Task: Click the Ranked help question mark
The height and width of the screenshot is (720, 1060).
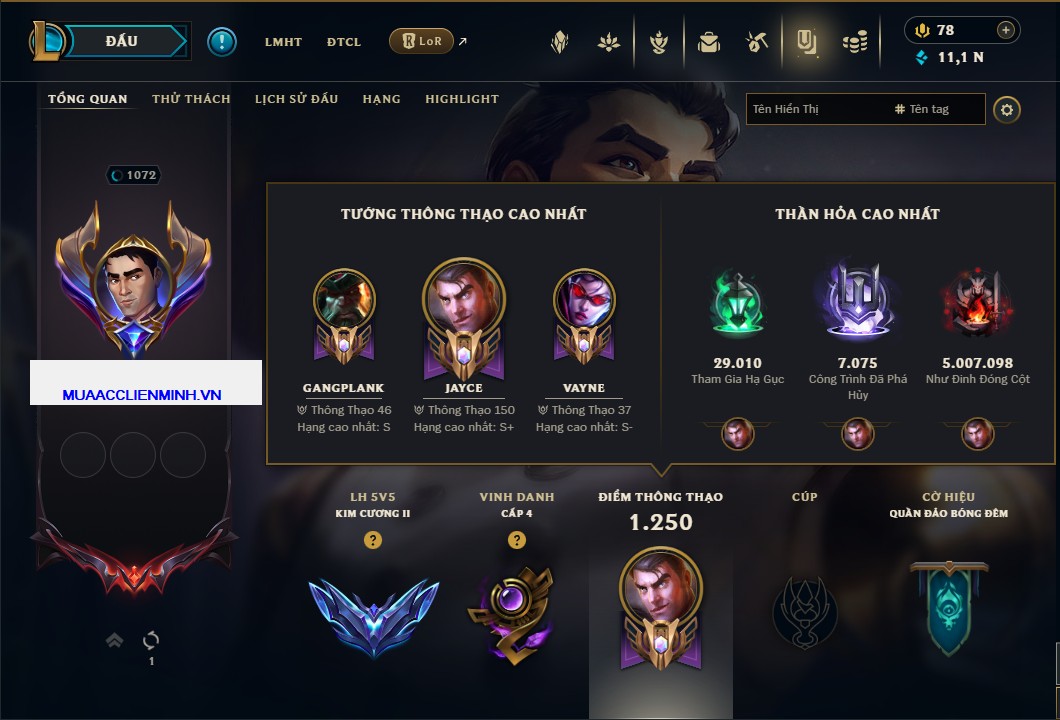Action: tap(372, 539)
